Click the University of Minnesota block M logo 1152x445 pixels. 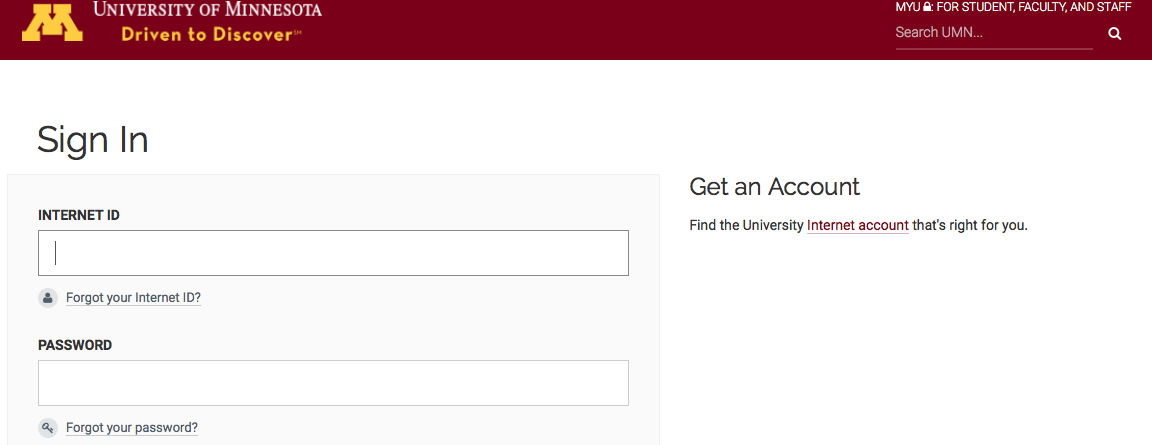coord(53,22)
